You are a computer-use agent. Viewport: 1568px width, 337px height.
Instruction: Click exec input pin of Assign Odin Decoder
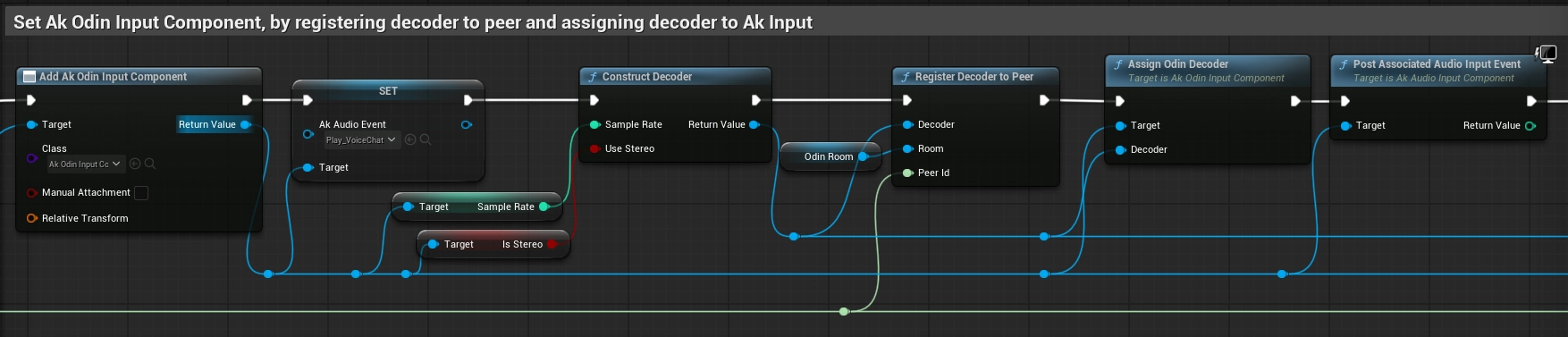click(x=1119, y=101)
